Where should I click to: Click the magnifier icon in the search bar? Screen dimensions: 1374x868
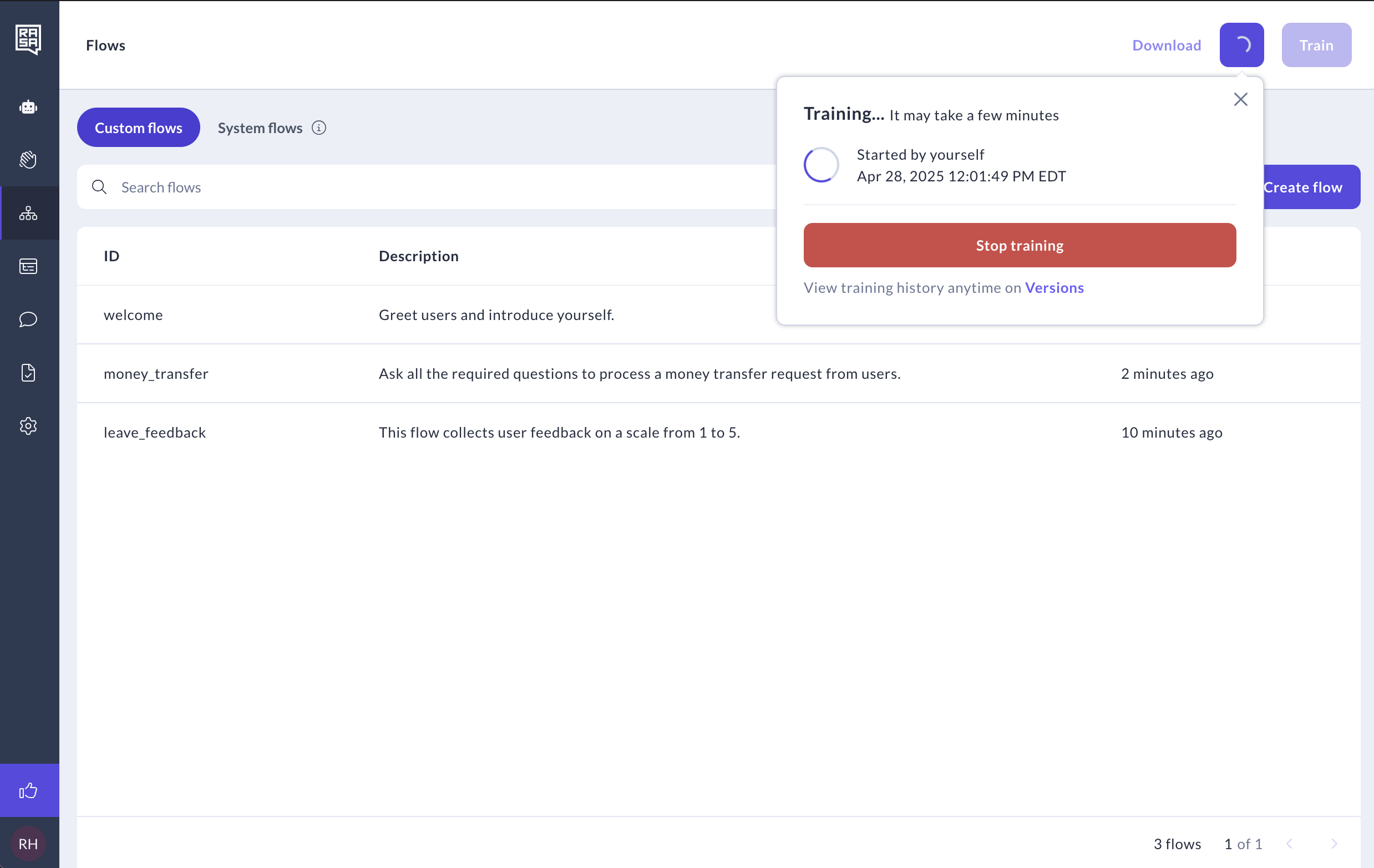coord(99,187)
